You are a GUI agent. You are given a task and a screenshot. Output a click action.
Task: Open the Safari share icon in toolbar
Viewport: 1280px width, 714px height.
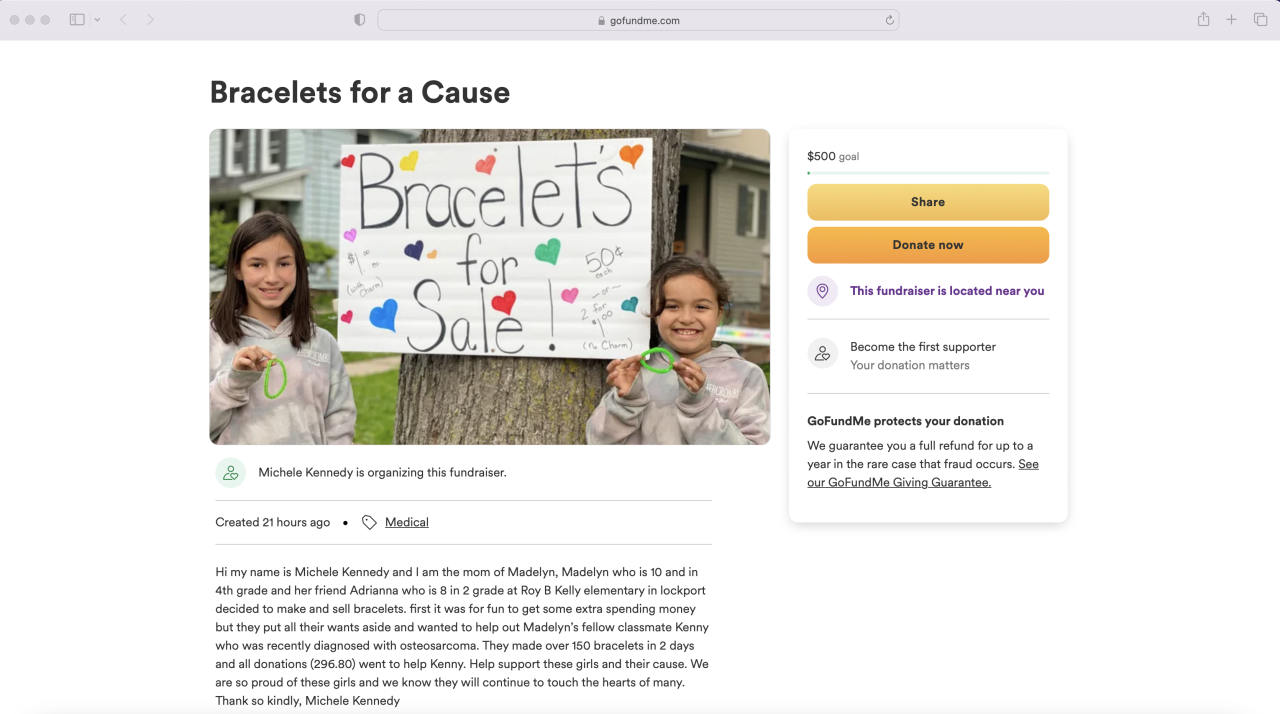1203,20
